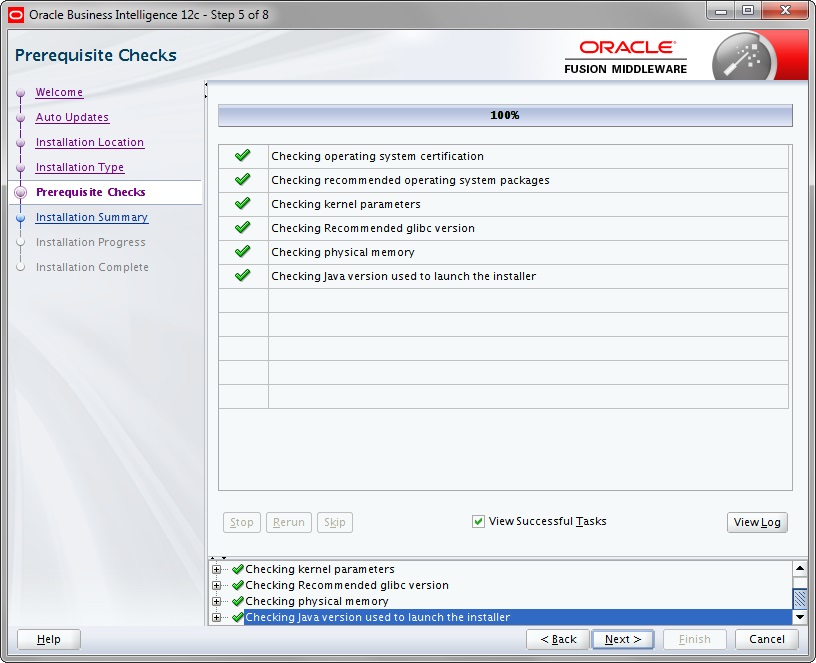This screenshot has height=663, width=816.
Task: Click the 100% progress bar
Action: click(505, 116)
